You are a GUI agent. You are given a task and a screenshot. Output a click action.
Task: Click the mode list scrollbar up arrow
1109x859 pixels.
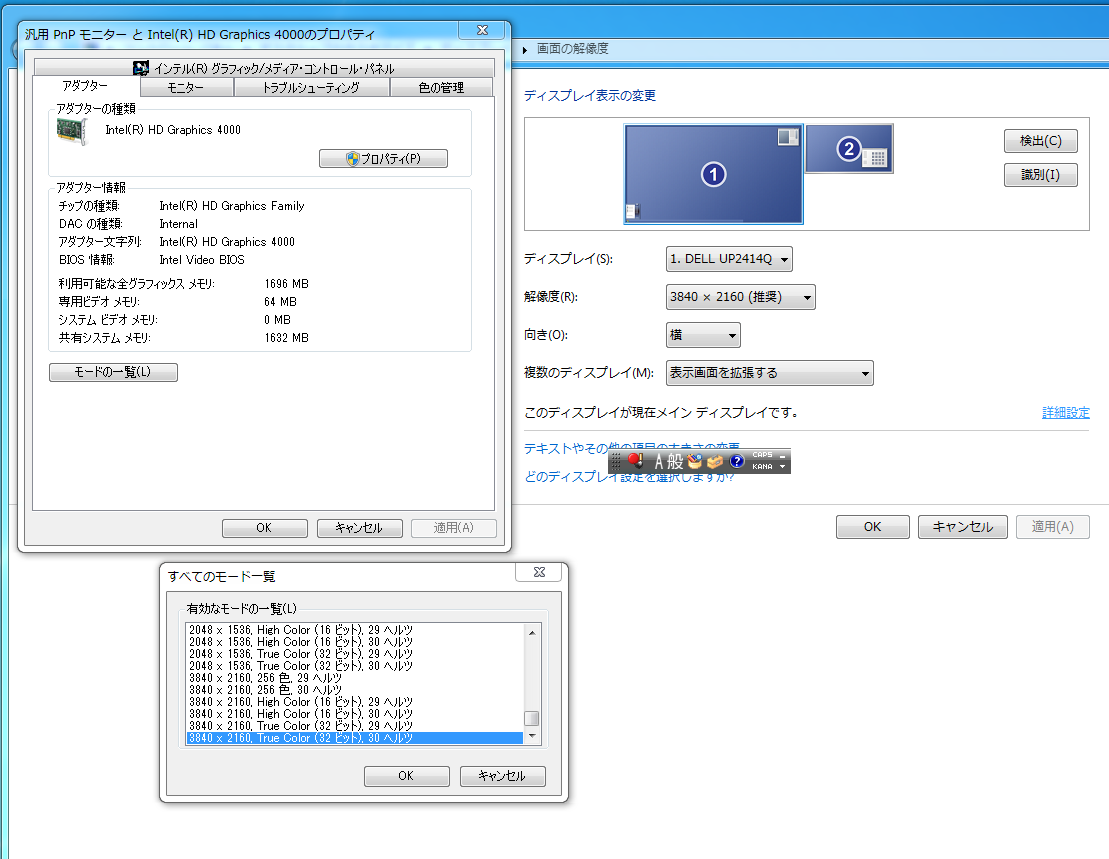tap(533, 631)
